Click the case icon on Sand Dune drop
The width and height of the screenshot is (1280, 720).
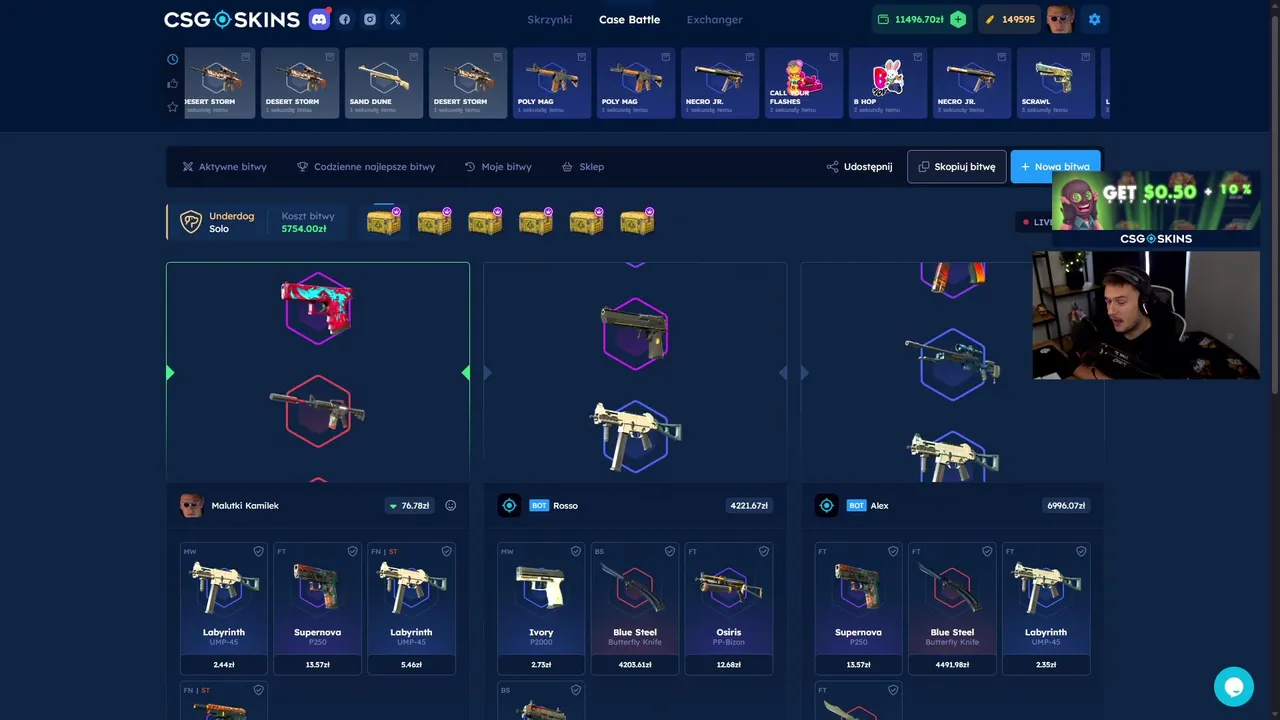(414, 57)
